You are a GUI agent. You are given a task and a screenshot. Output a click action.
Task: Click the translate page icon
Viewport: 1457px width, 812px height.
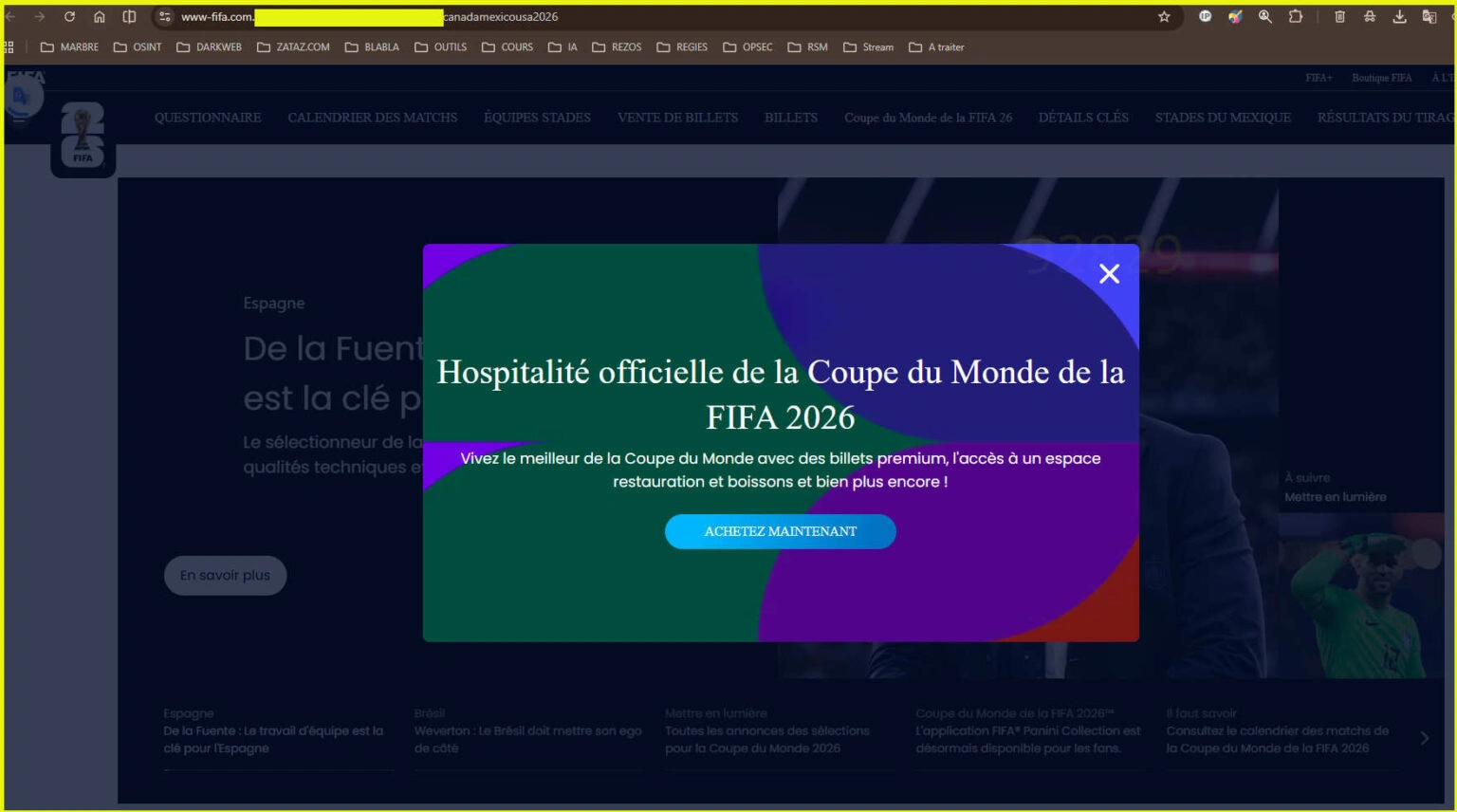pos(1429,17)
